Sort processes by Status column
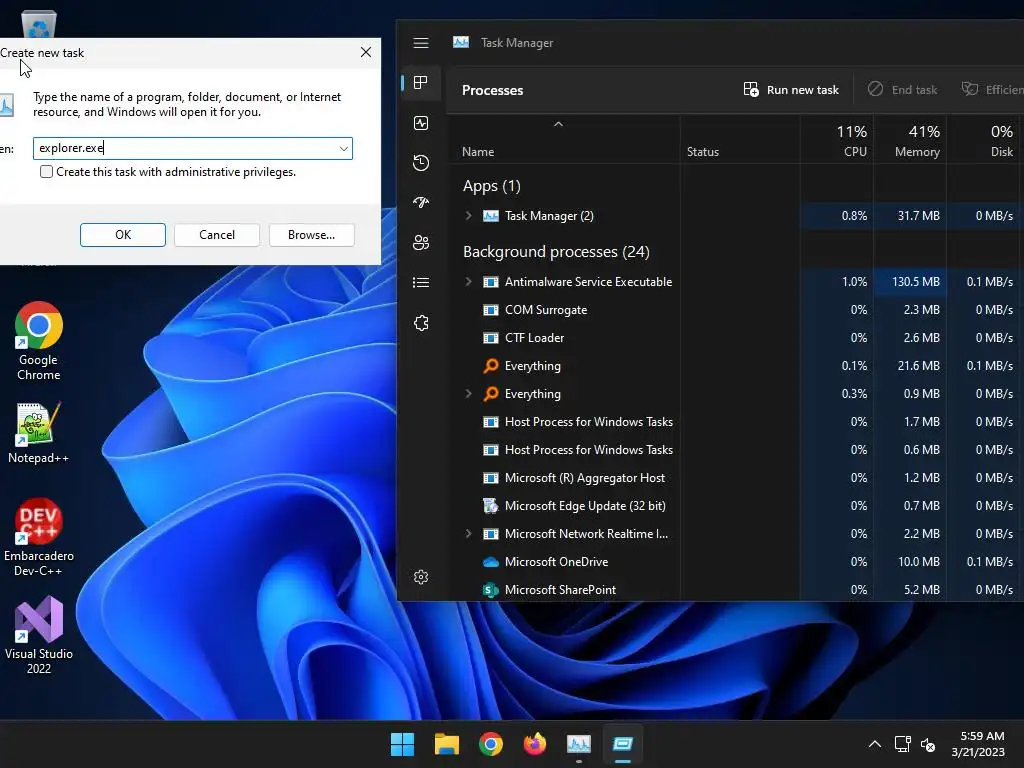Viewport: 1024px width, 768px height. point(703,152)
